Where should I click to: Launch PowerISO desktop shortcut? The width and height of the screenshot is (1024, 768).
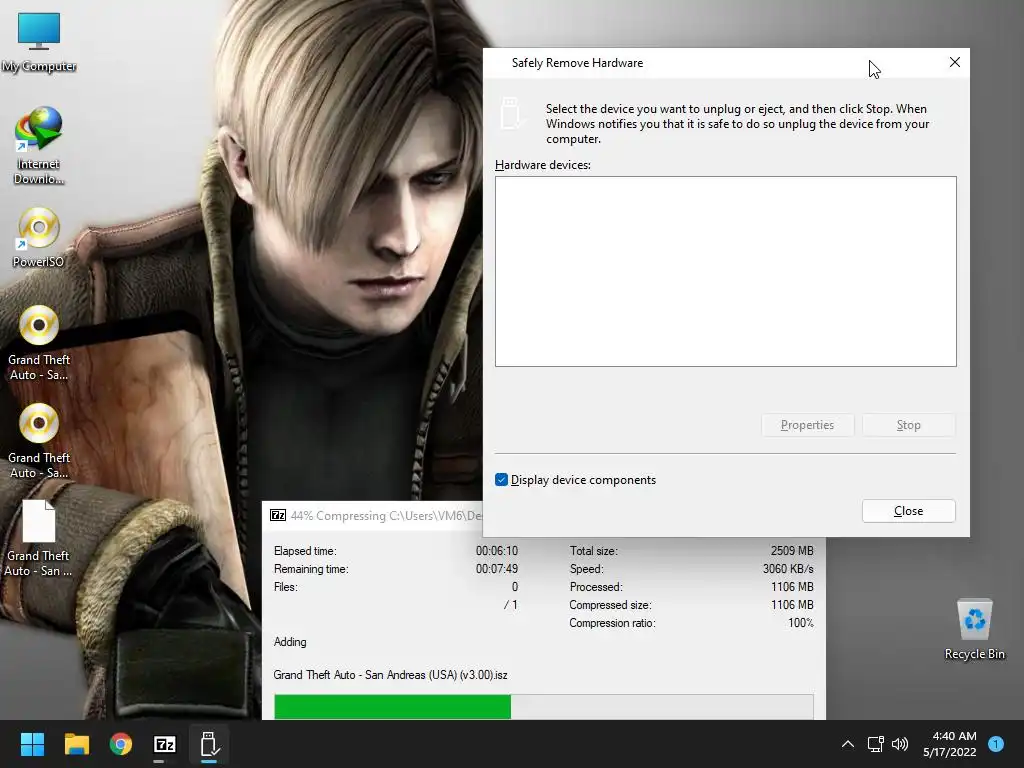(39, 237)
